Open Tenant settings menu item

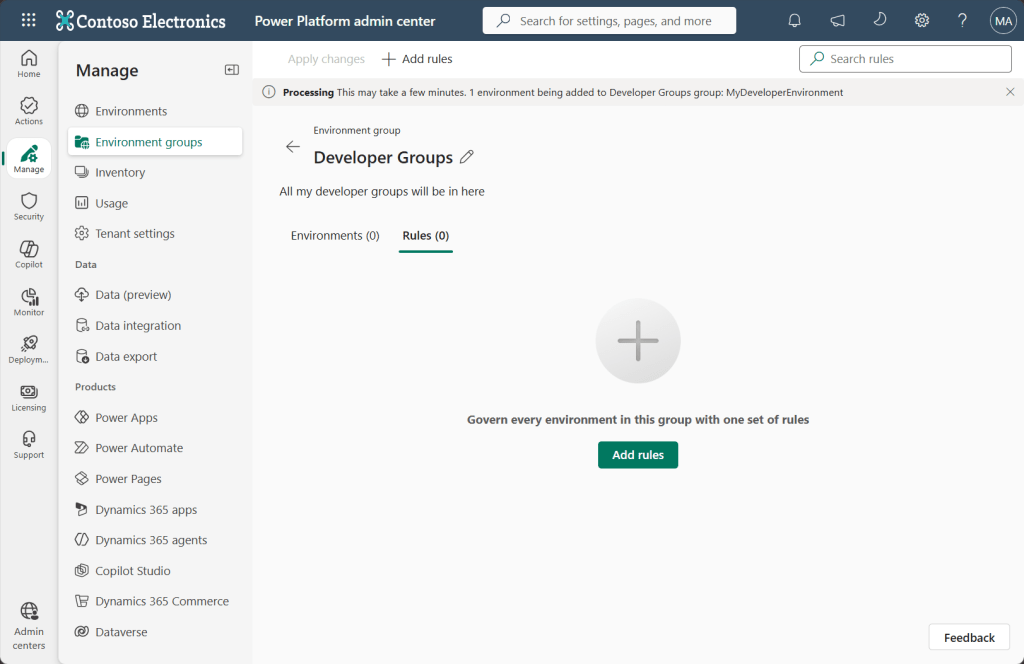[x=155, y=233]
